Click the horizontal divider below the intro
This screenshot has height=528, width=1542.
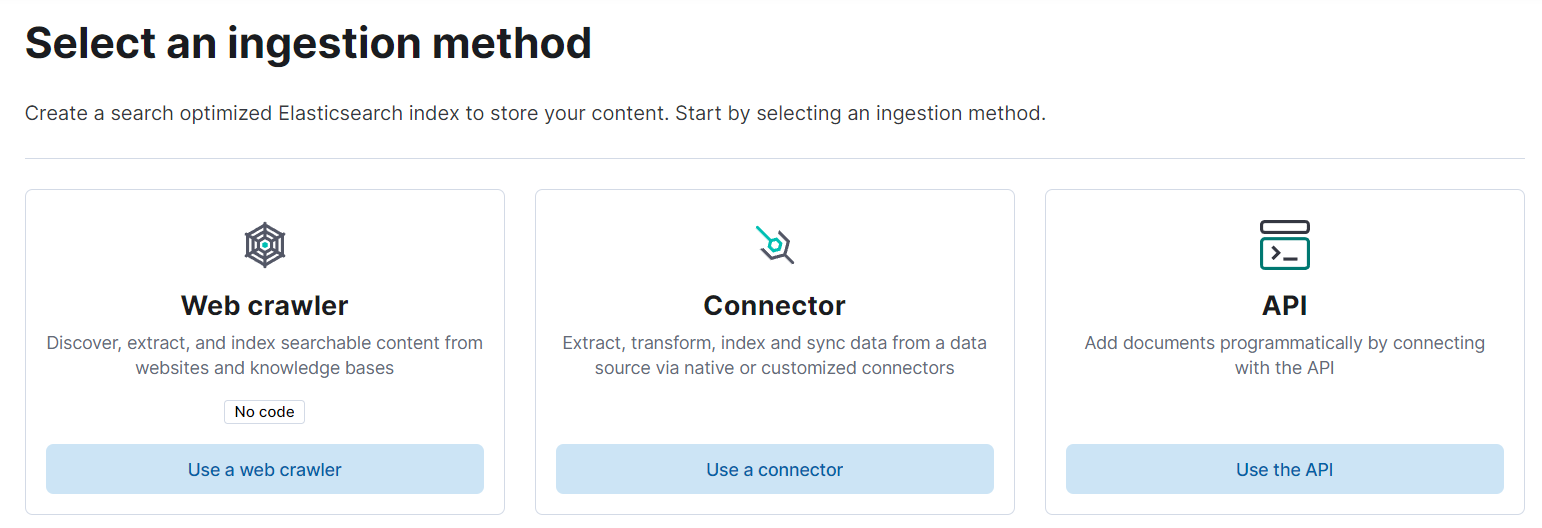[774, 158]
